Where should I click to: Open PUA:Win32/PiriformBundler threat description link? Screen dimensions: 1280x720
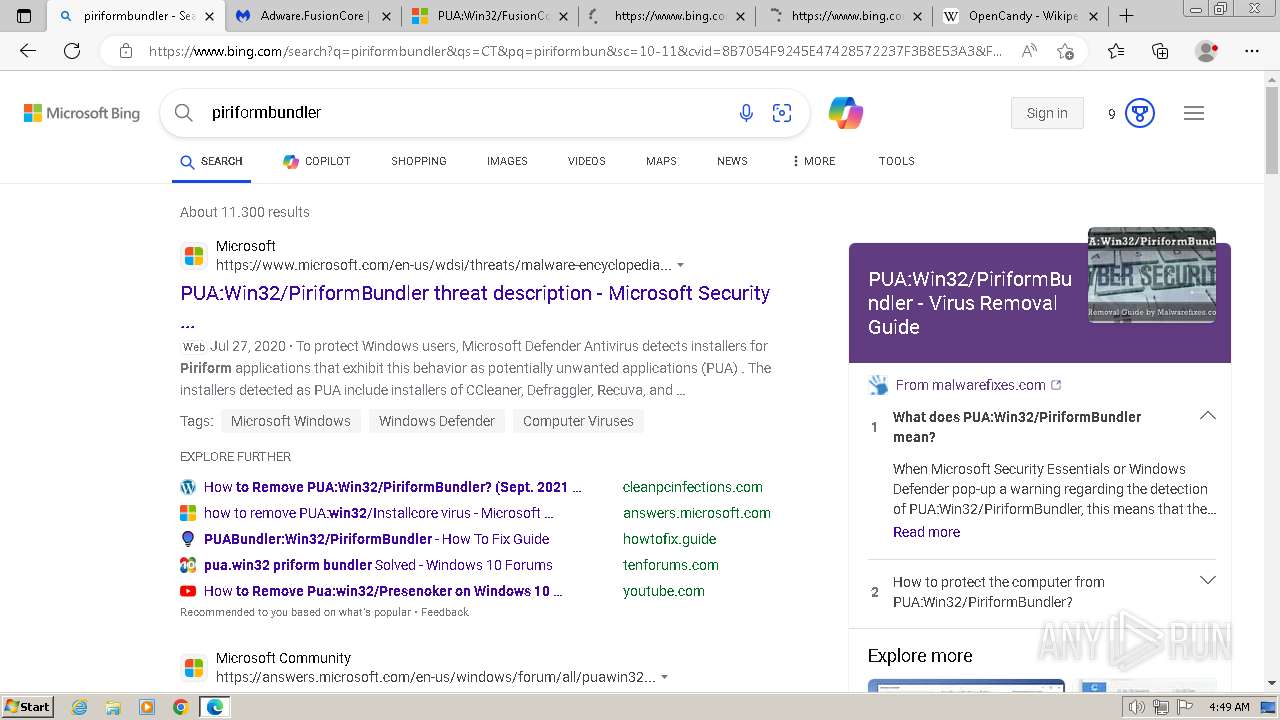(x=475, y=293)
